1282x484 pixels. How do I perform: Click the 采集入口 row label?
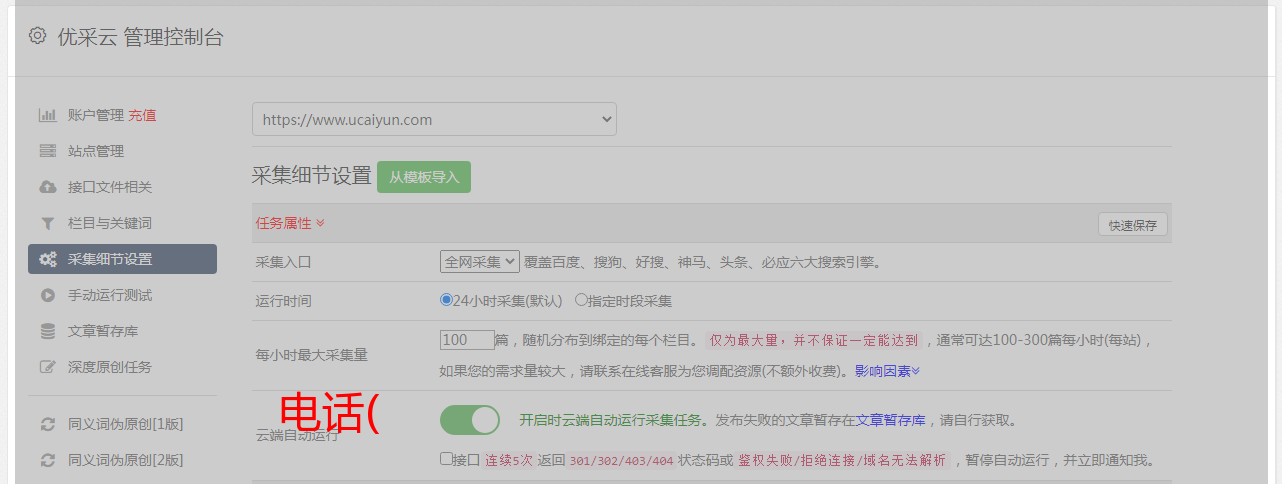click(x=284, y=262)
